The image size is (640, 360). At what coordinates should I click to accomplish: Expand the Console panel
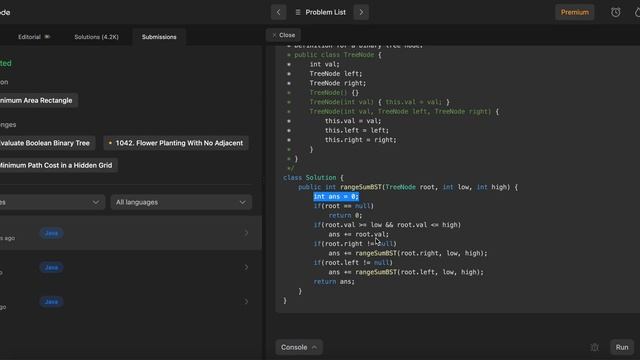tap(298, 347)
